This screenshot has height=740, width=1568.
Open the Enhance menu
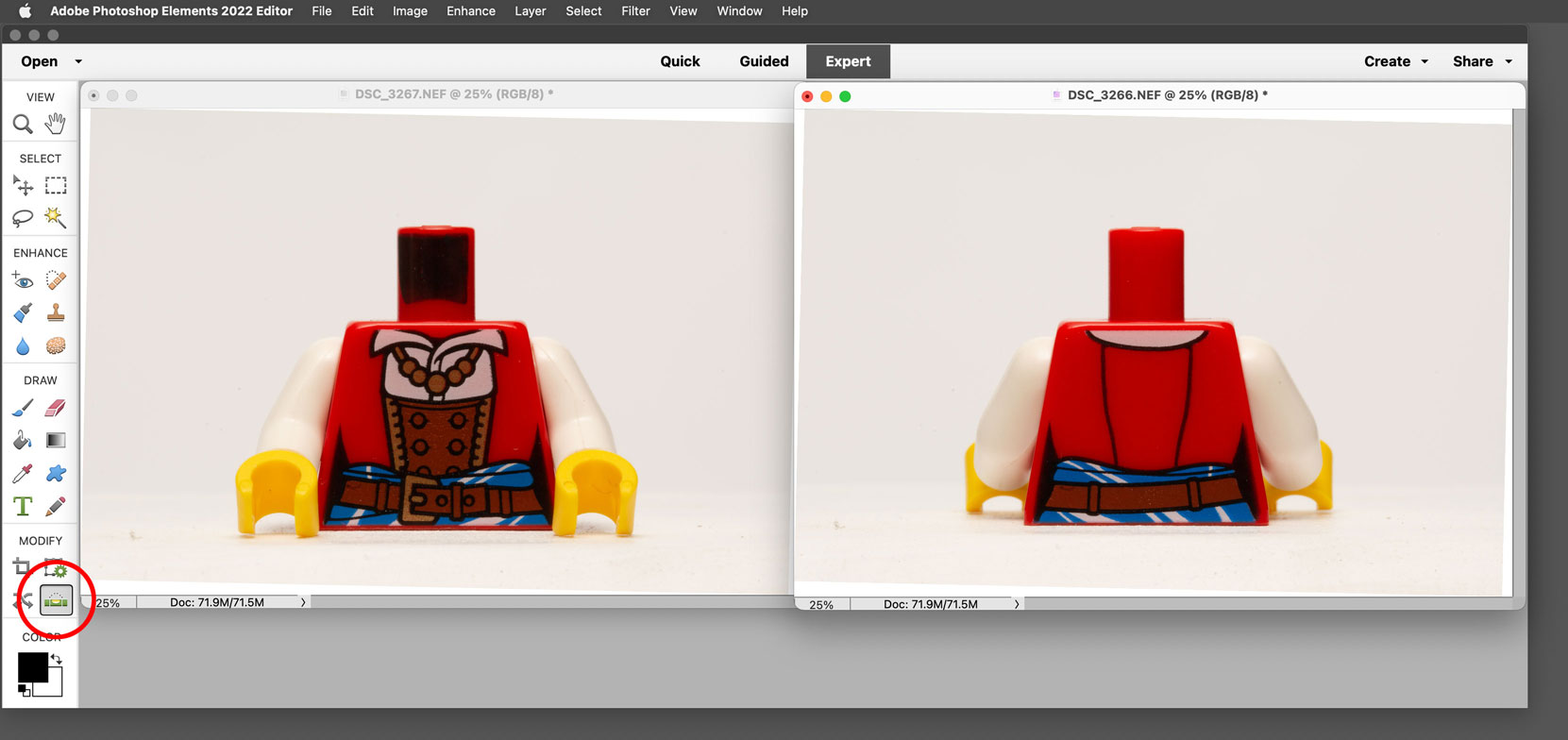[471, 11]
